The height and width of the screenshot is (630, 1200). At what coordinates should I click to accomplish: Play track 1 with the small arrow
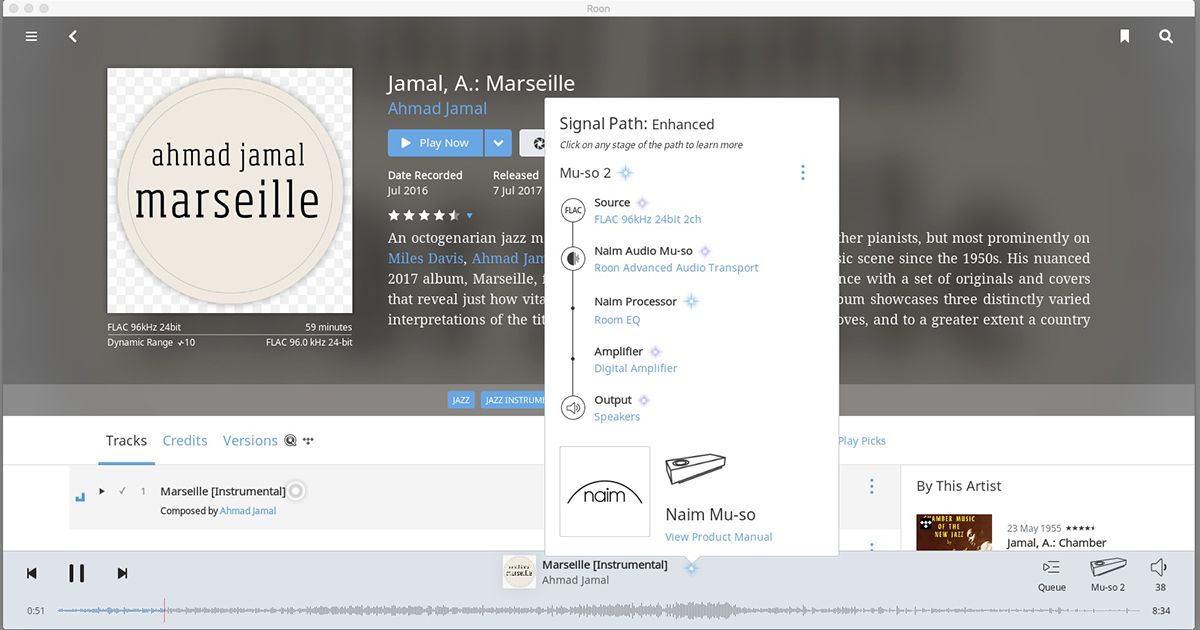[x=102, y=491]
